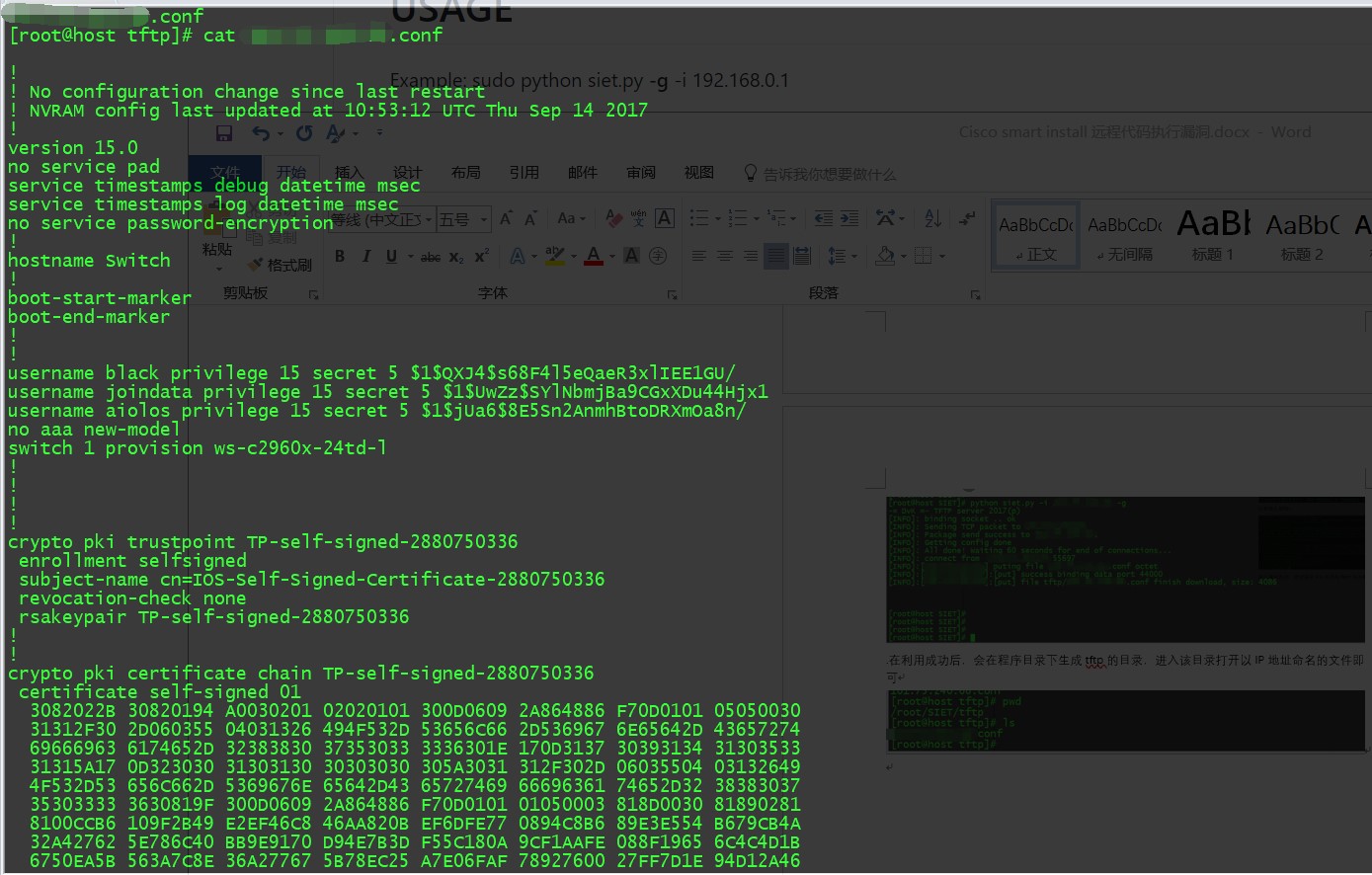Switch to the 设计 (Design) tab
Viewport: 1372px width, 875px height.
tap(407, 173)
